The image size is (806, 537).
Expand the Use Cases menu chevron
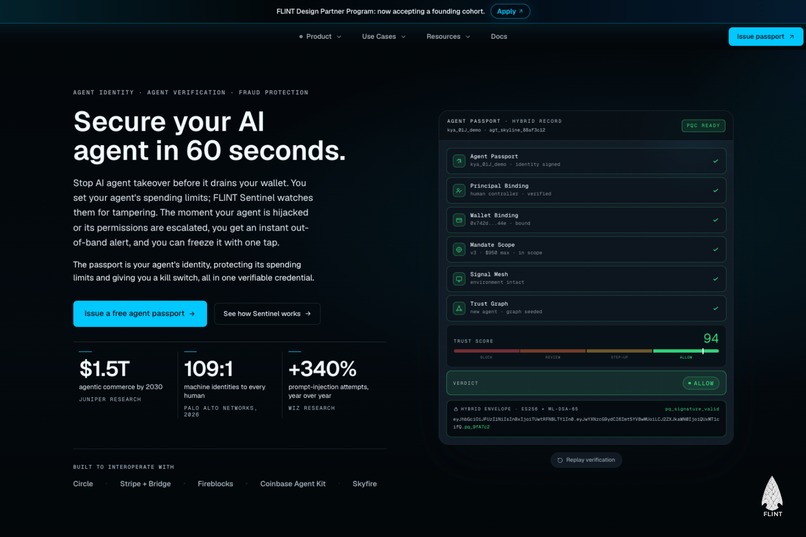tap(404, 36)
